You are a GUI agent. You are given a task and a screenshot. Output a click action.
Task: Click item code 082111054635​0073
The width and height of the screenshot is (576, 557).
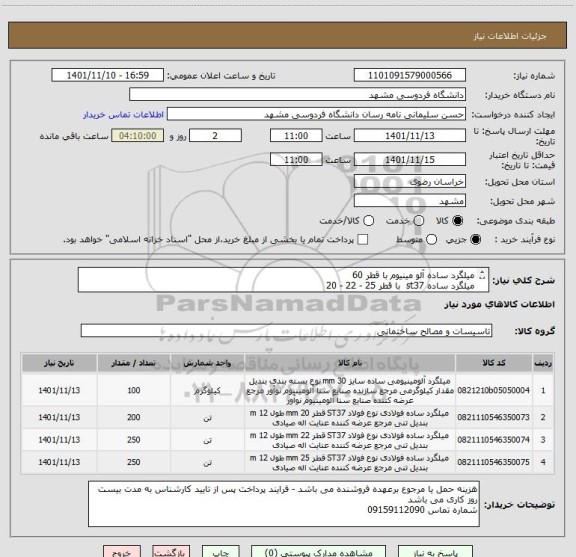(x=494, y=417)
